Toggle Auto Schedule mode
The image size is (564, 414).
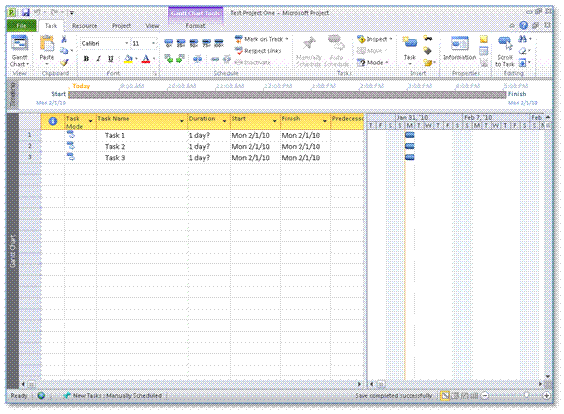pos(336,51)
